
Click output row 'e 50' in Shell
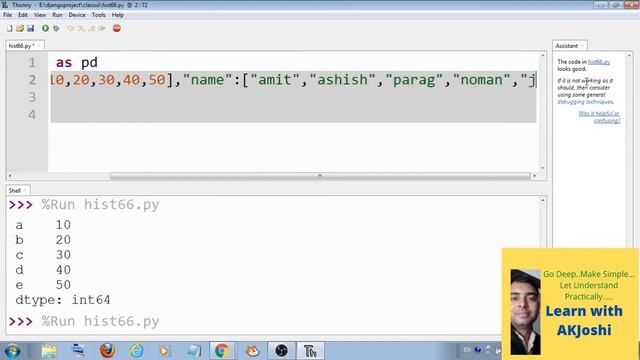point(43,285)
